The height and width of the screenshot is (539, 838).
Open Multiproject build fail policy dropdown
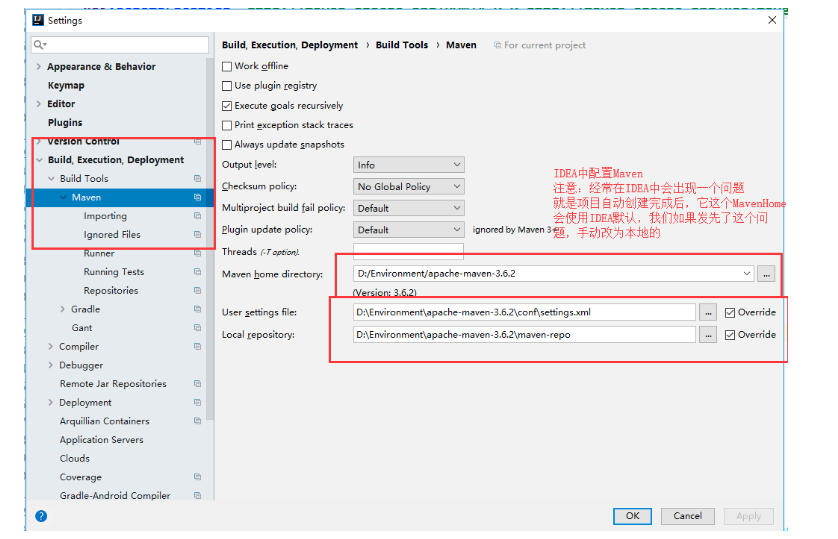408,208
